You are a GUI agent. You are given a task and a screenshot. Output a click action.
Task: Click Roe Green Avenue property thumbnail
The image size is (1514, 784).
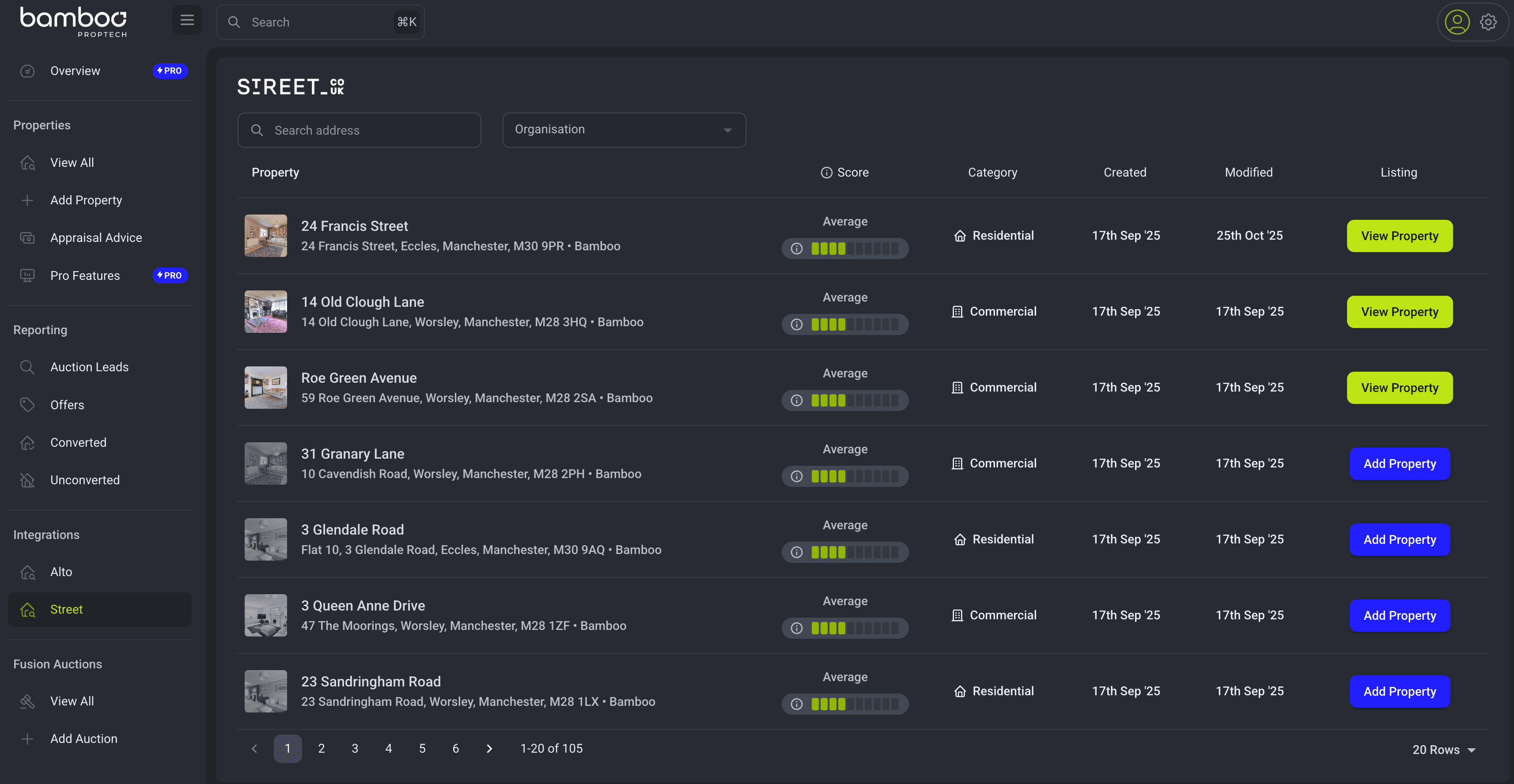pyautogui.click(x=265, y=388)
